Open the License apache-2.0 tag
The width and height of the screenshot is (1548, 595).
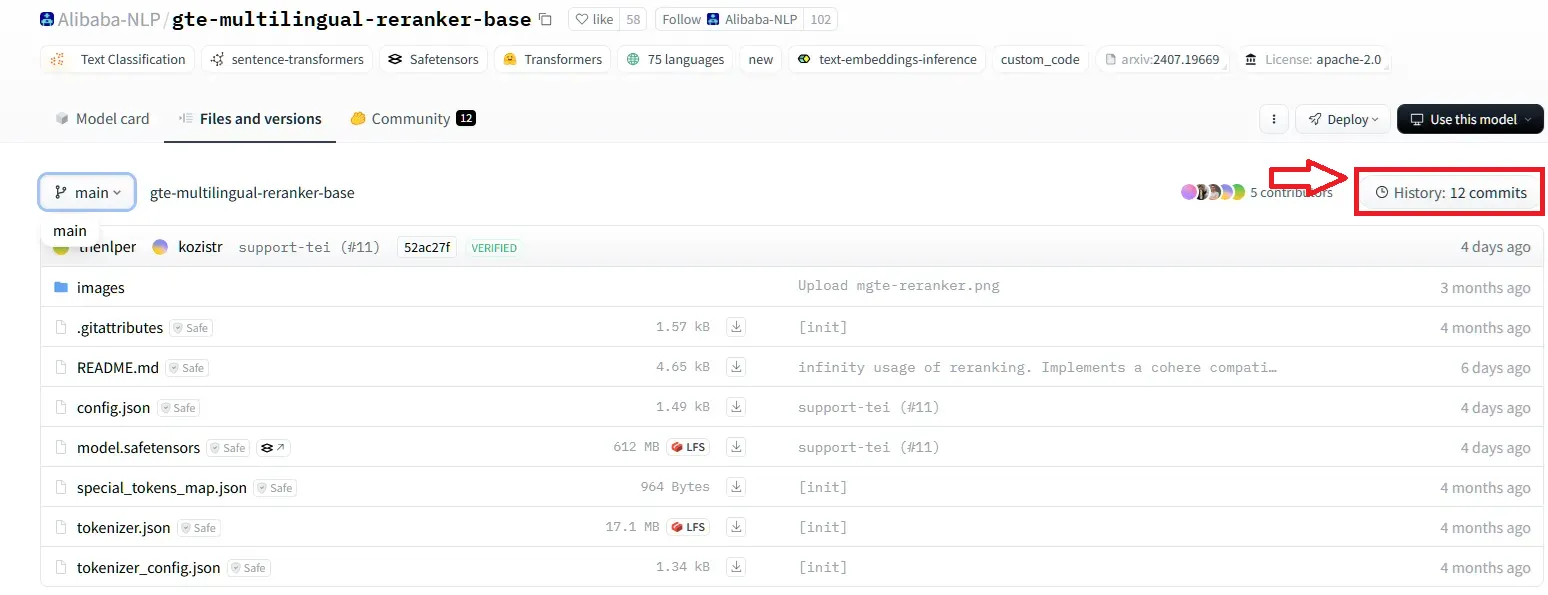click(x=1313, y=59)
